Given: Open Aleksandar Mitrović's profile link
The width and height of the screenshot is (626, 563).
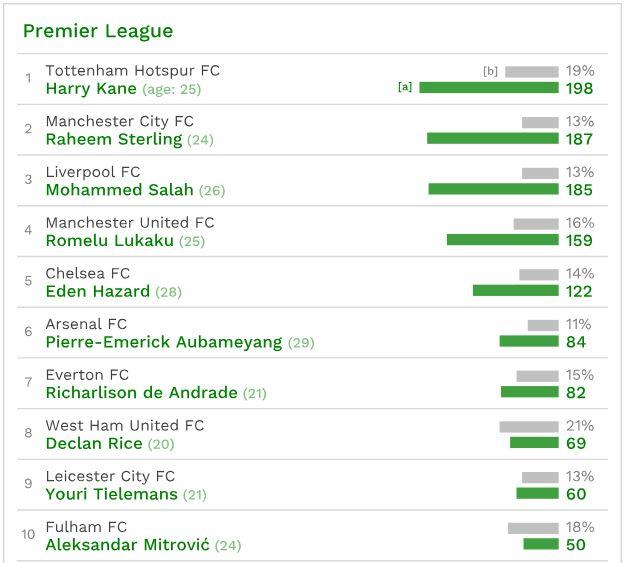Looking at the screenshot, I should [x=128, y=545].
